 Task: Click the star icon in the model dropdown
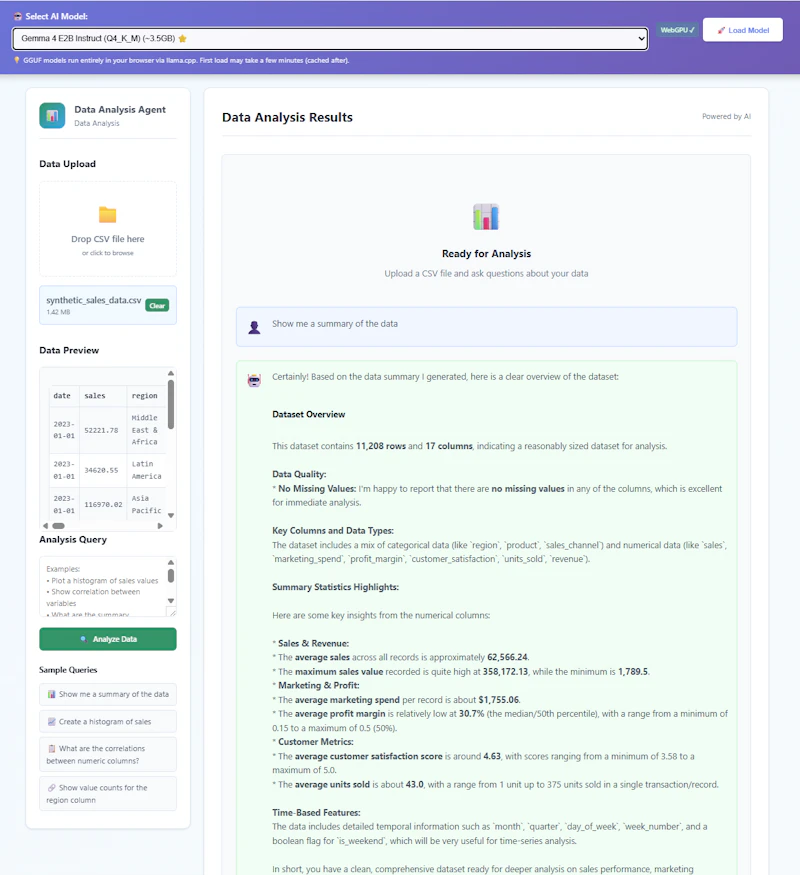pyautogui.click(x=182, y=39)
